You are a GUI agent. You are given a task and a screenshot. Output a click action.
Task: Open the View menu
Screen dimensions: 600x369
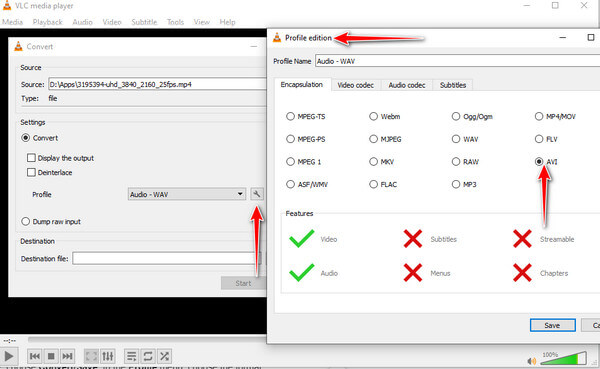[202, 22]
